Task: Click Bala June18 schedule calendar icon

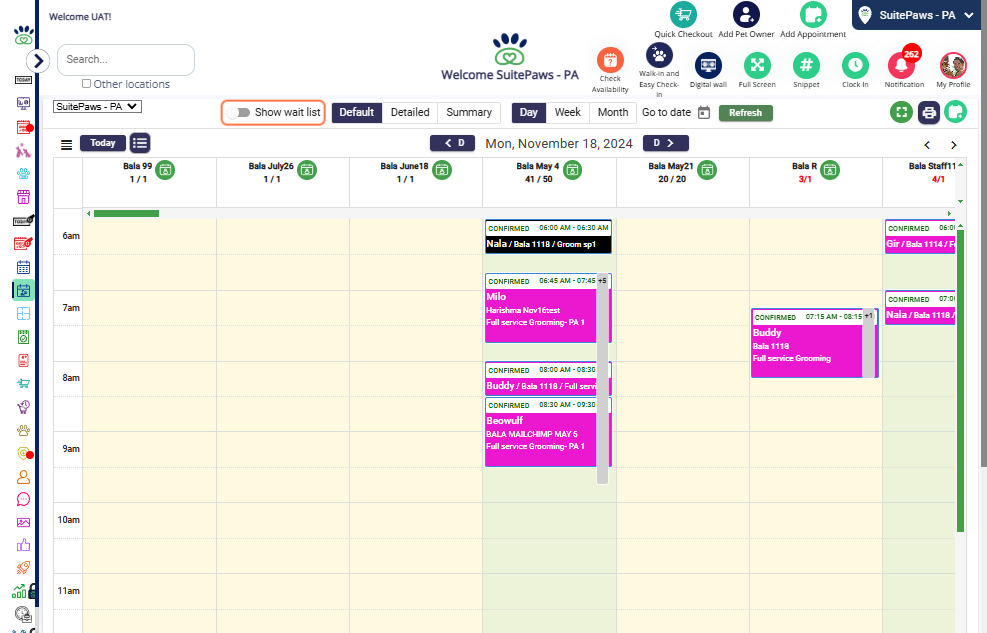Action: [442, 170]
